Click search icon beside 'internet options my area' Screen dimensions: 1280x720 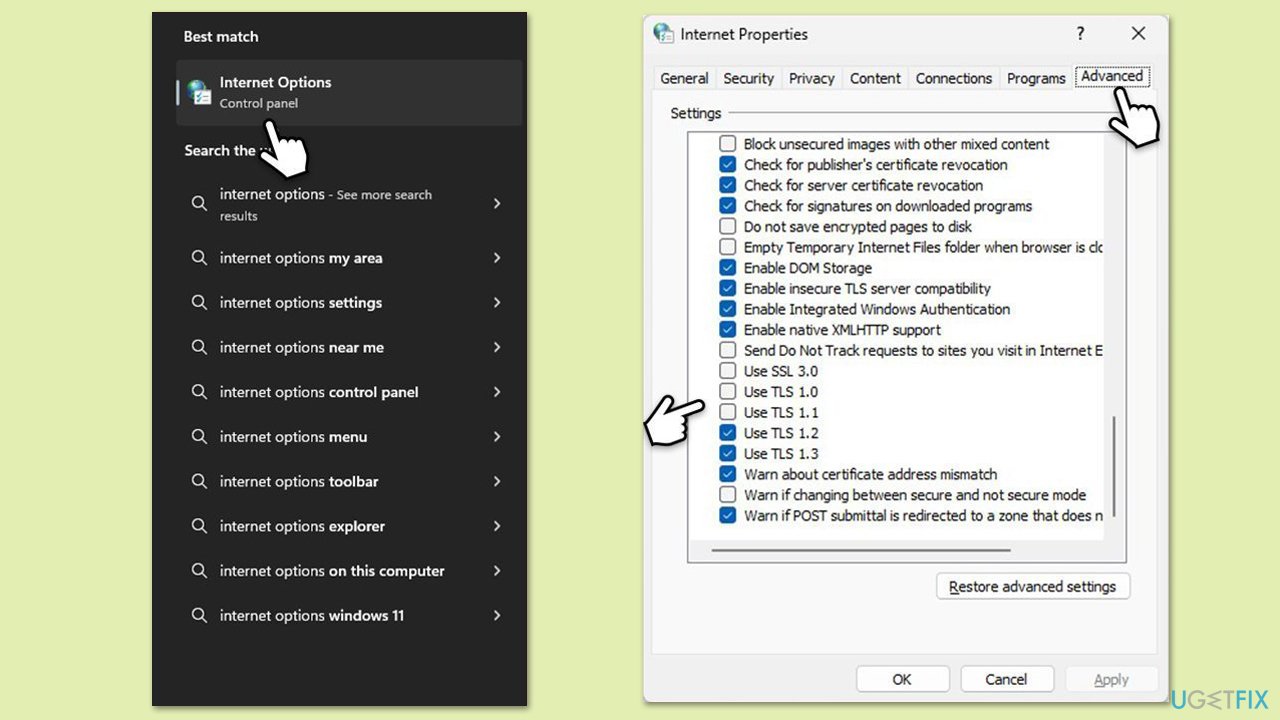199,258
